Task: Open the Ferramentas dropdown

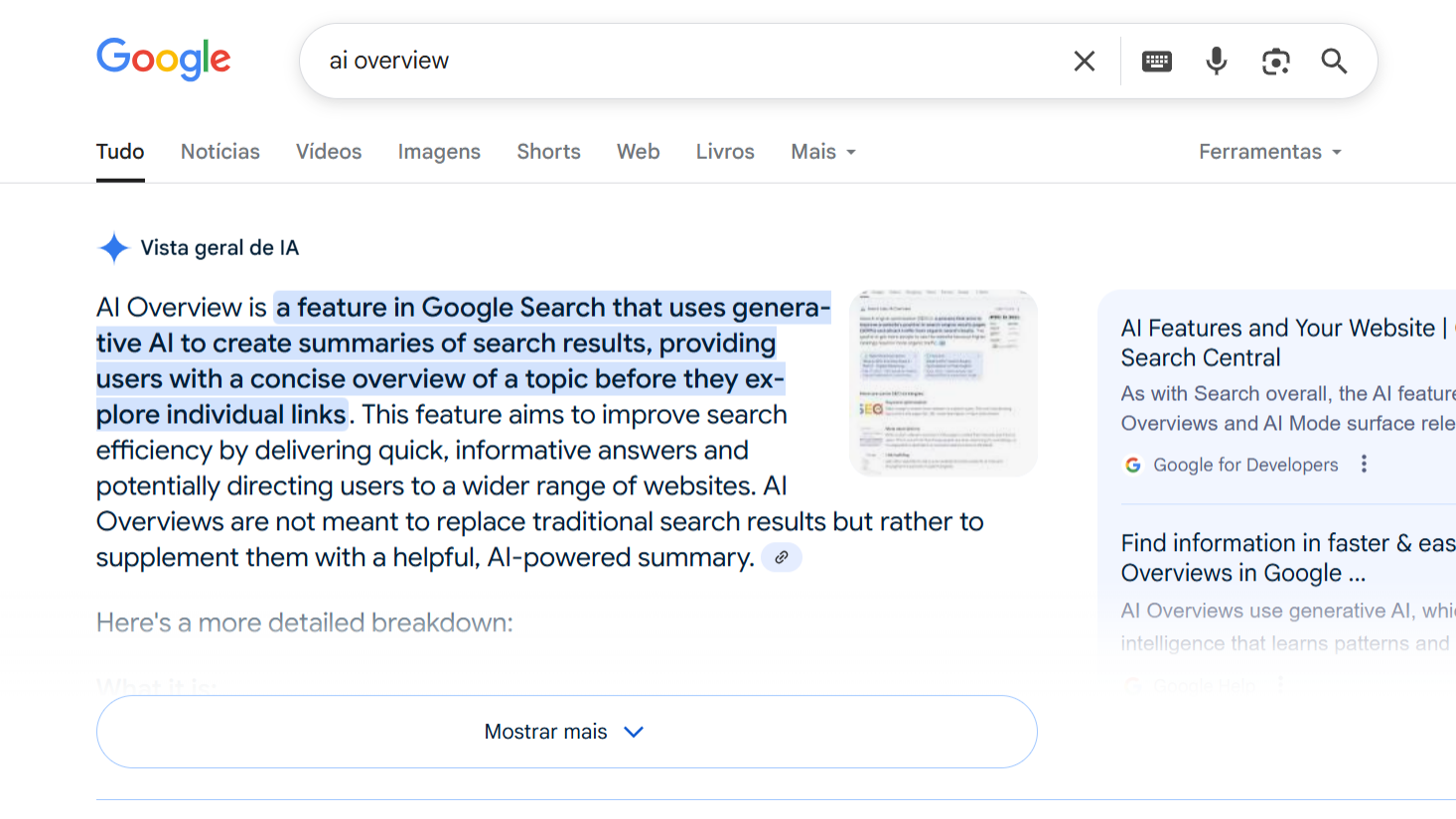Action: click(1269, 152)
